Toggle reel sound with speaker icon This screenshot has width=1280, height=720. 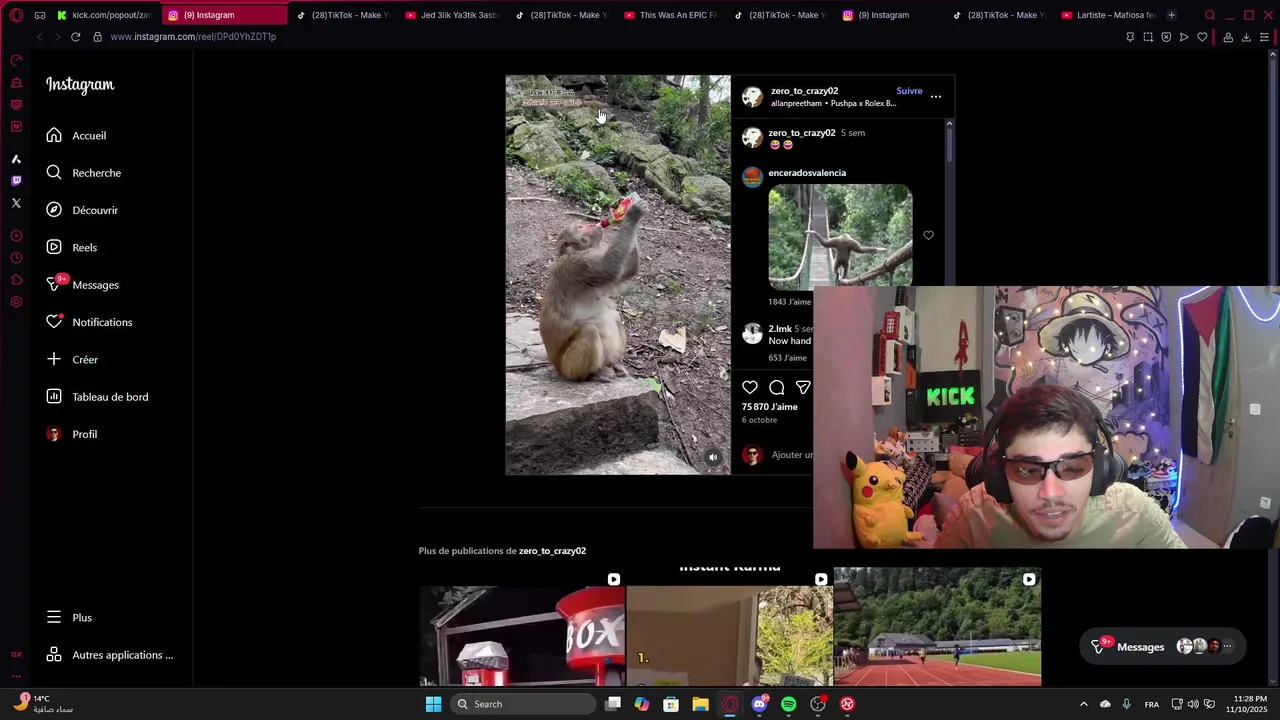(x=713, y=457)
